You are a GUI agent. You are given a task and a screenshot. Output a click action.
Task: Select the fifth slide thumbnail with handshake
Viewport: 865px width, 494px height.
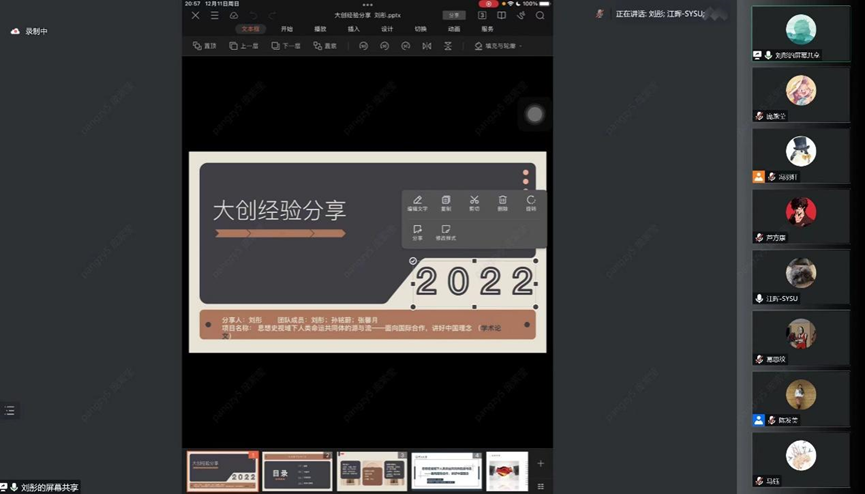pos(507,471)
